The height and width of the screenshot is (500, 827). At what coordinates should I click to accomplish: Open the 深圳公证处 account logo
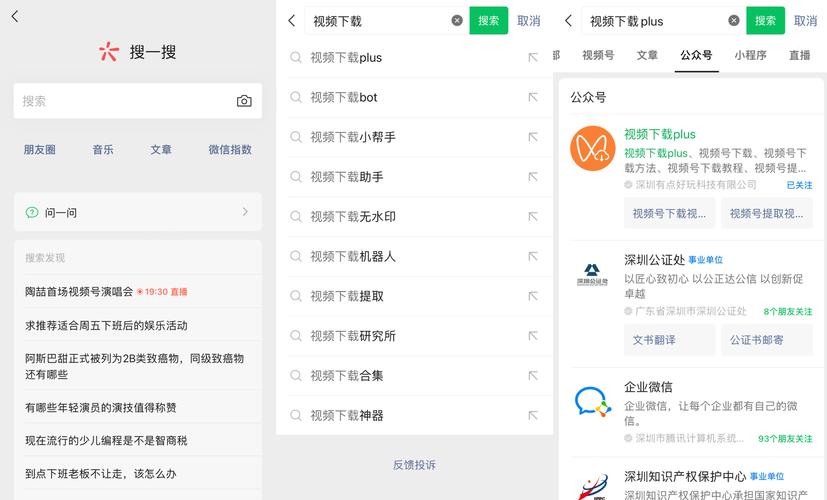[x=592, y=275]
